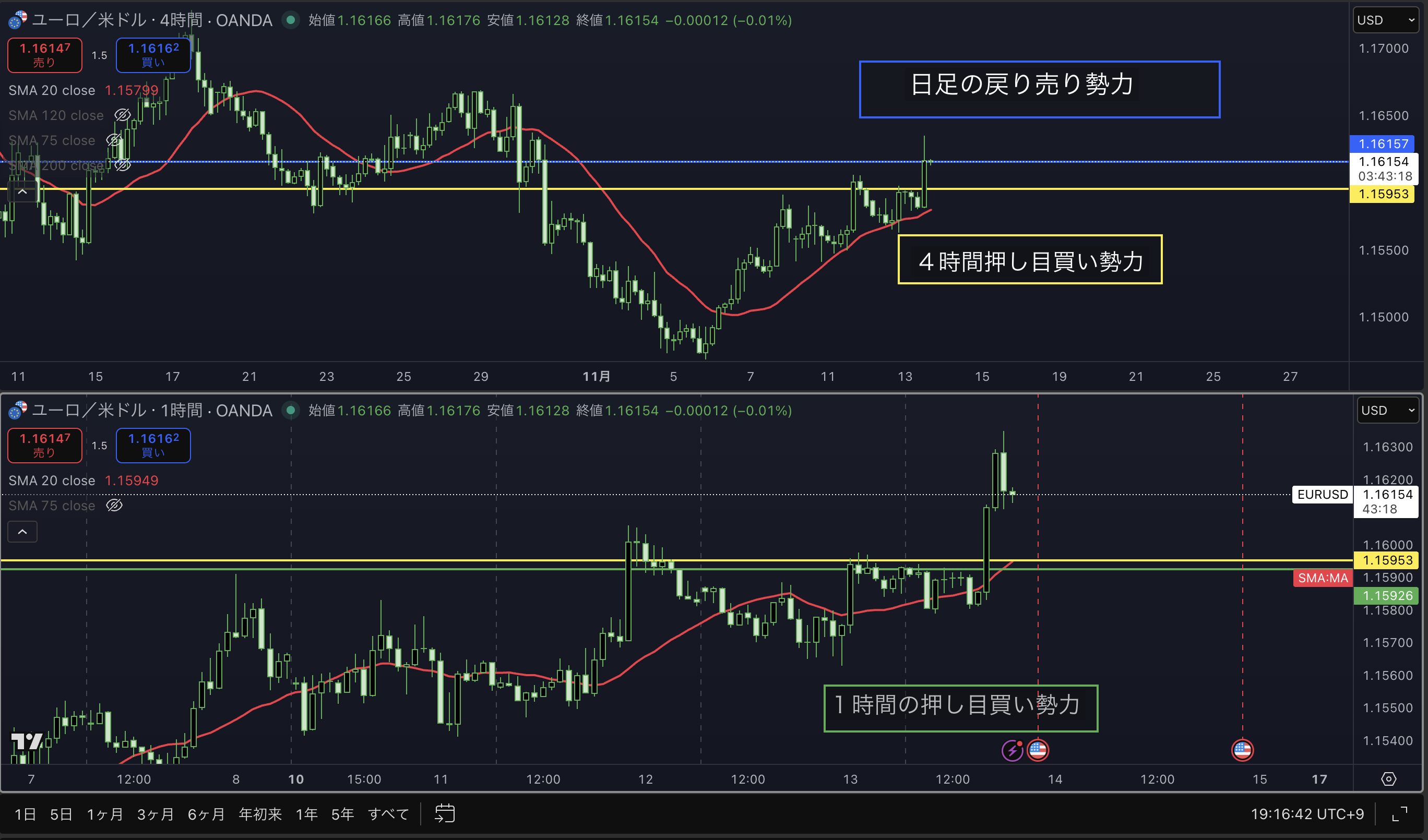This screenshot has width=1428, height=840.
Task: Click the date range calendar icon
Action: coord(444,813)
